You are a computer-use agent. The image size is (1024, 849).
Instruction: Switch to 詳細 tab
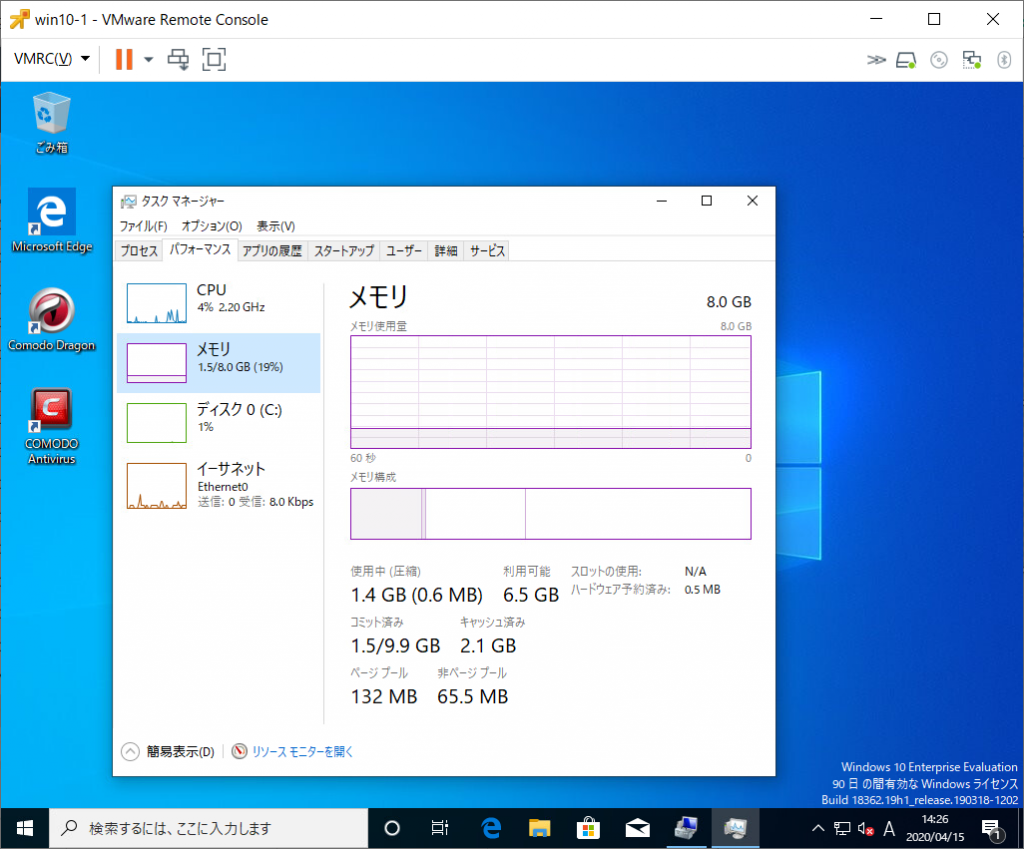(445, 251)
